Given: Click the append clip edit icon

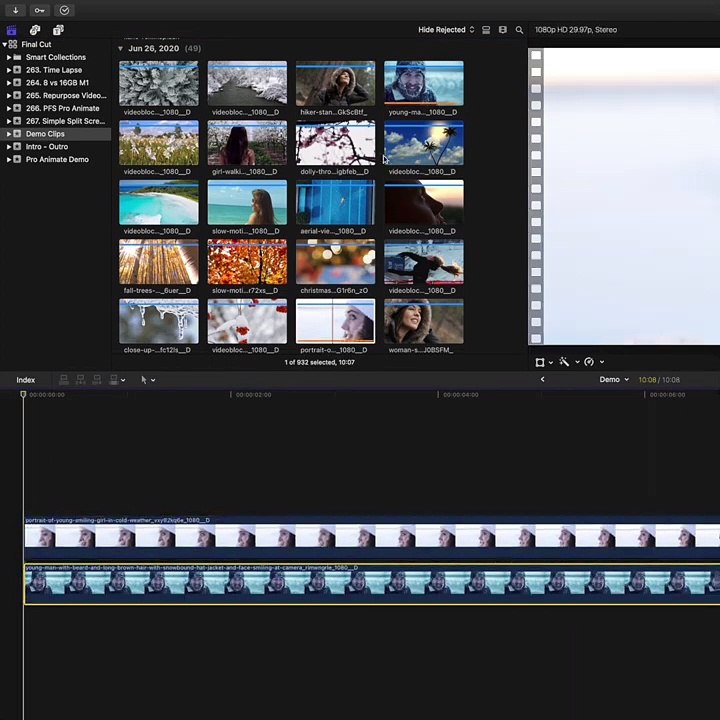Looking at the screenshot, I should pyautogui.click(x=97, y=380).
